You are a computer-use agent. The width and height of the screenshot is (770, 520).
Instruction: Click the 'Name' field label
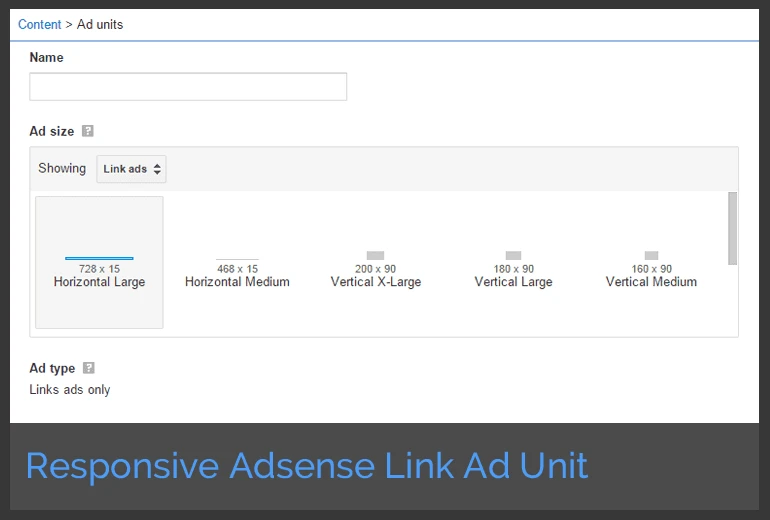46,57
